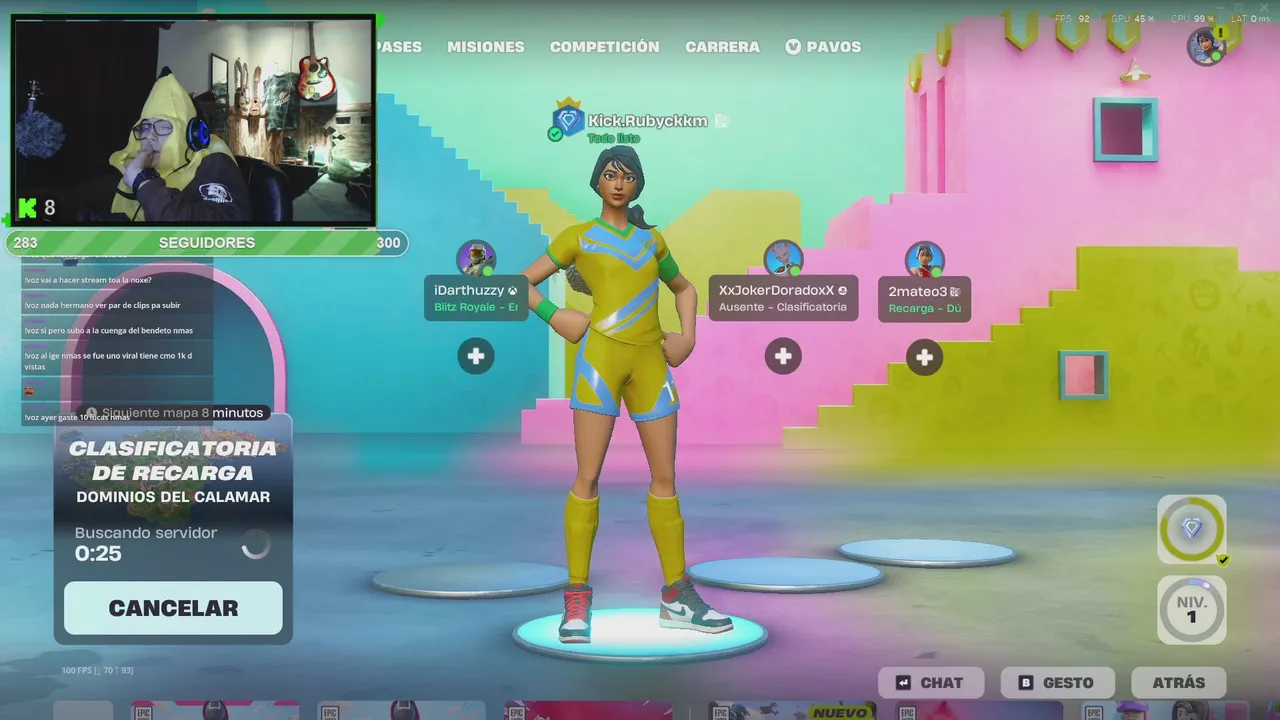The width and height of the screenshot is (1280, 720).
Task: Open the iDarthuzzy Blitz Royale player card
Action: click(x=476, y=298)
